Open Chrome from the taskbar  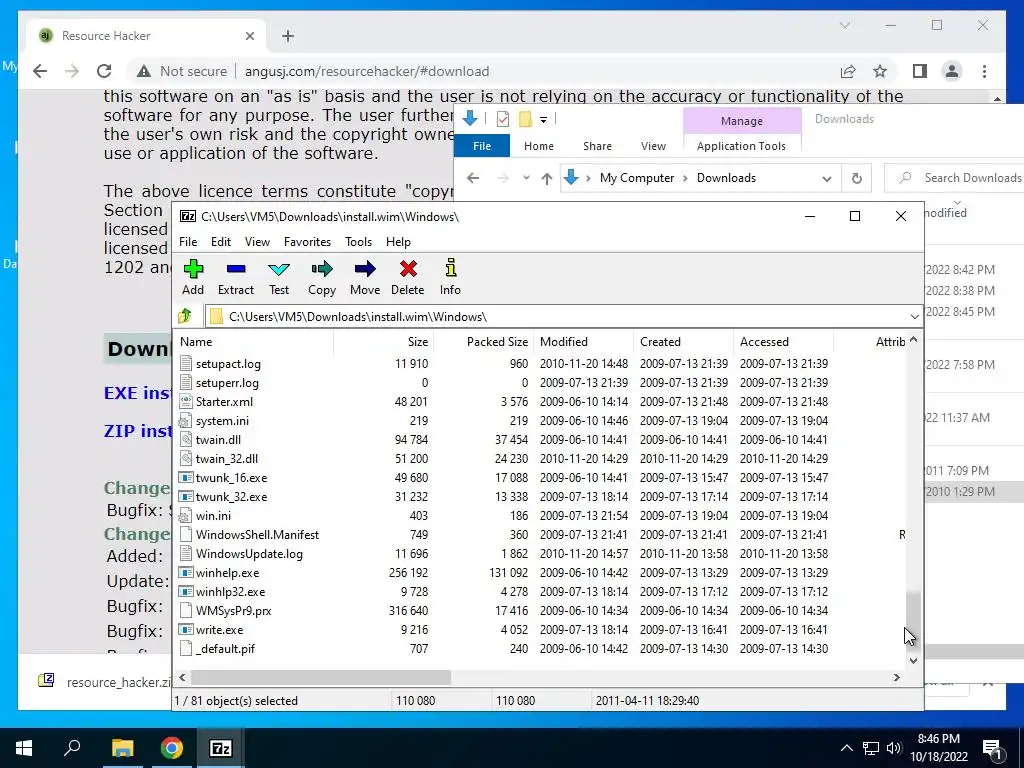coord(172,748)
